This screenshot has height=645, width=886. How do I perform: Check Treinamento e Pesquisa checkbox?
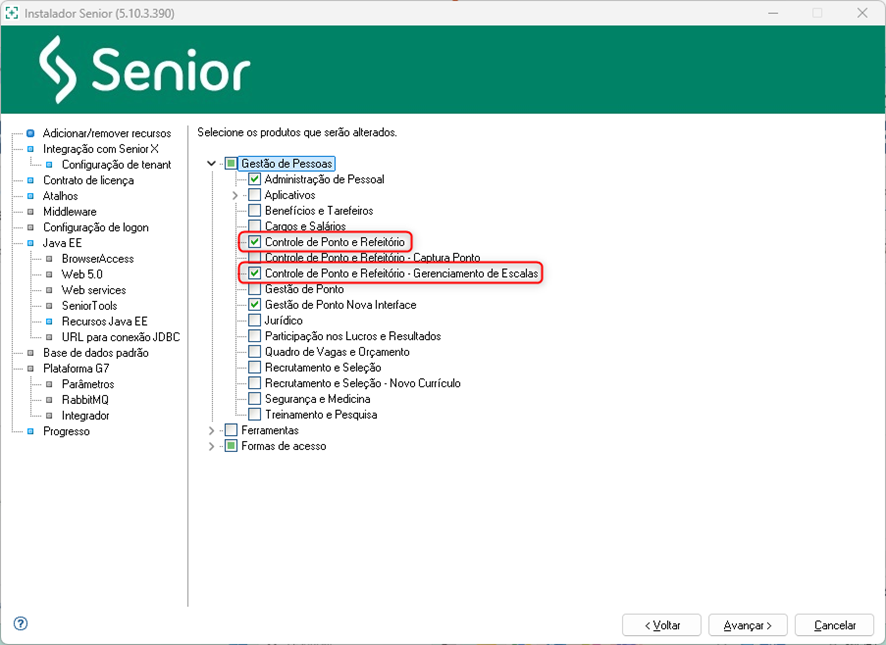pos(255,414)
